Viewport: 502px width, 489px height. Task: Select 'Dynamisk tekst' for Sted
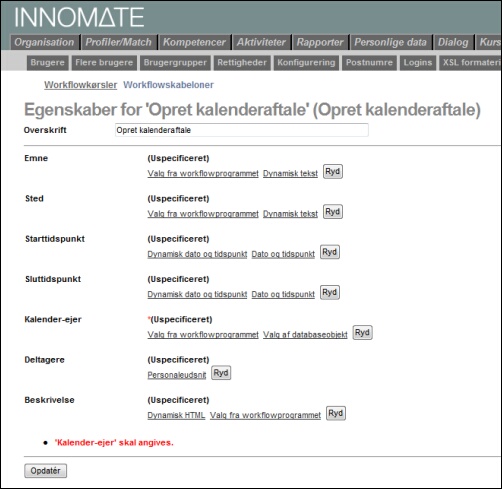tap(290, 214)
